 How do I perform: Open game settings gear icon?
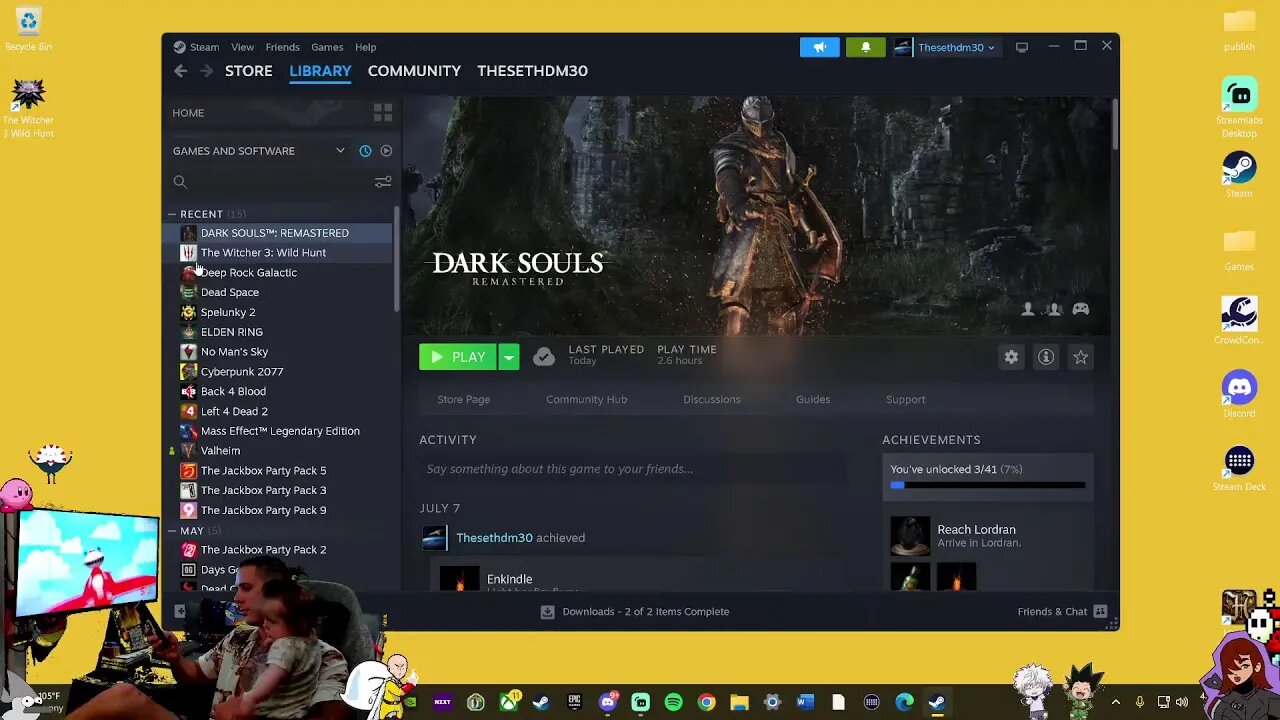tap(1011, 357)
